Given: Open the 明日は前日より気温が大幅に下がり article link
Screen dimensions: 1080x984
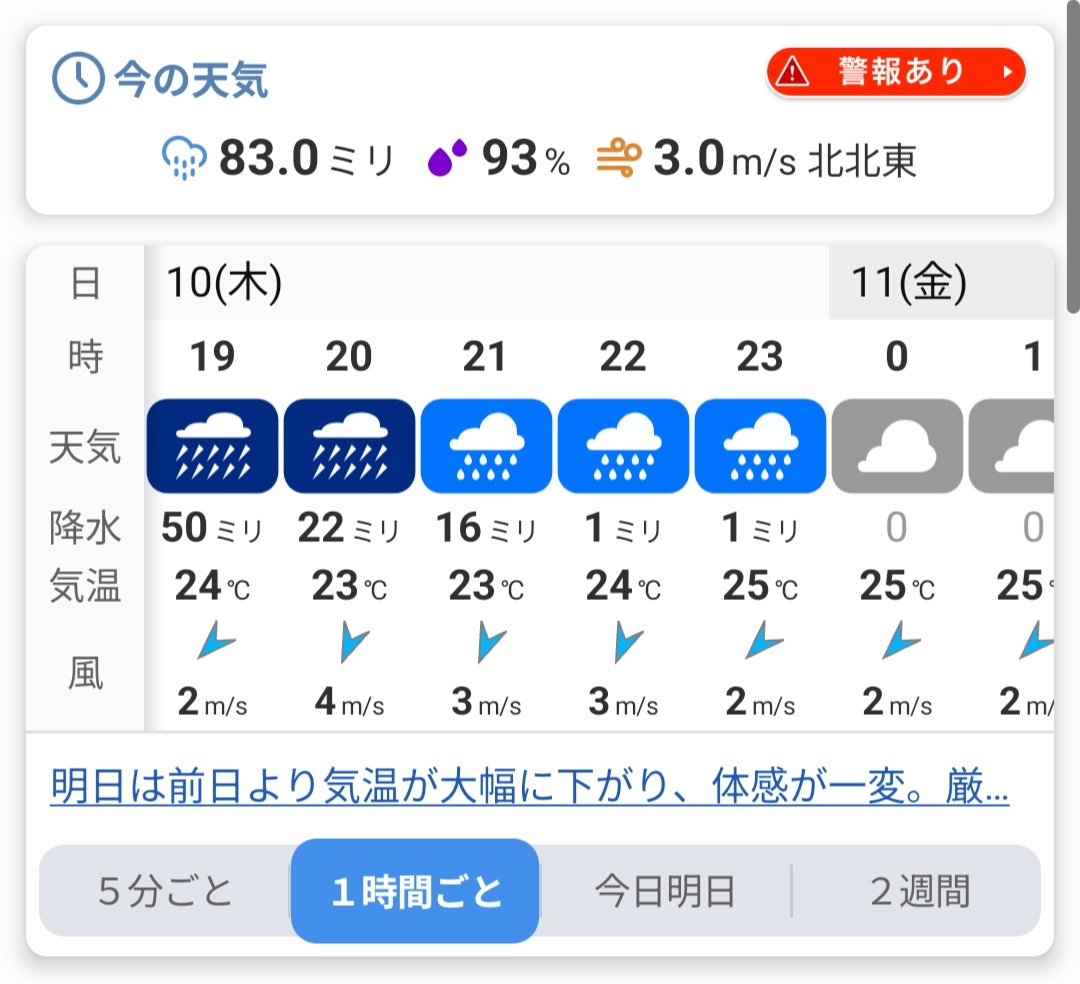Looking at the screenshot, I should (x=530, y=786).
